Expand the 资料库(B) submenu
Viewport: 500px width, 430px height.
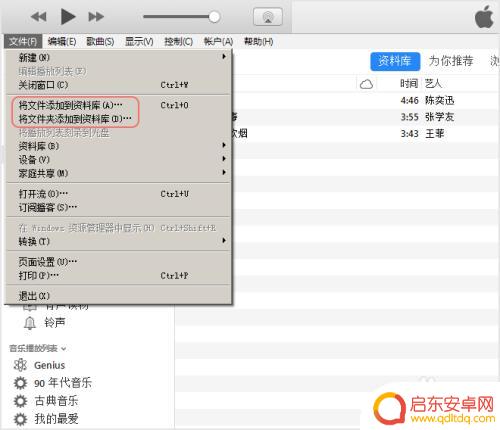click(119, 146)
